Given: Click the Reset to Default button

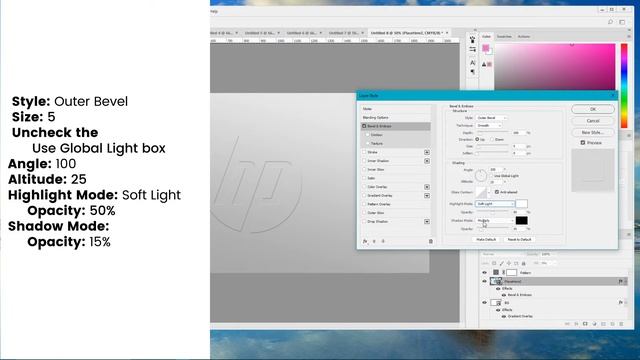Looking at the screenshot, I should click(519, 239).
